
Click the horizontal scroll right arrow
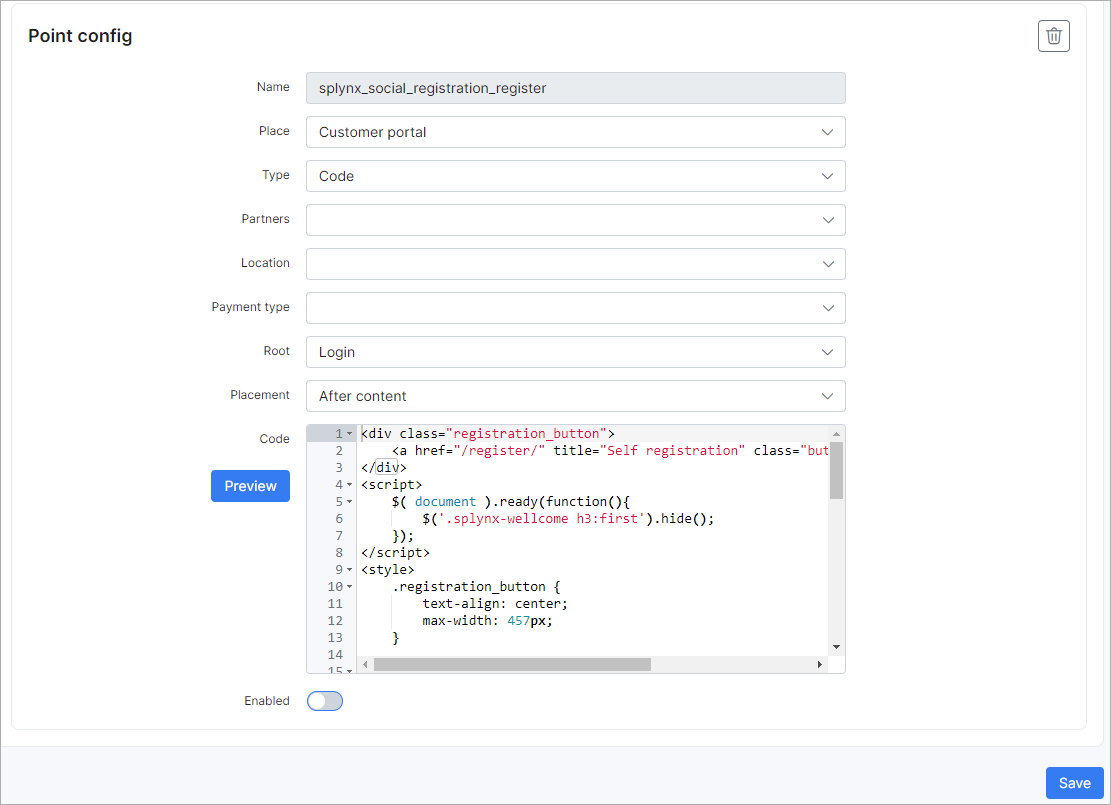[x=820, y=664]
